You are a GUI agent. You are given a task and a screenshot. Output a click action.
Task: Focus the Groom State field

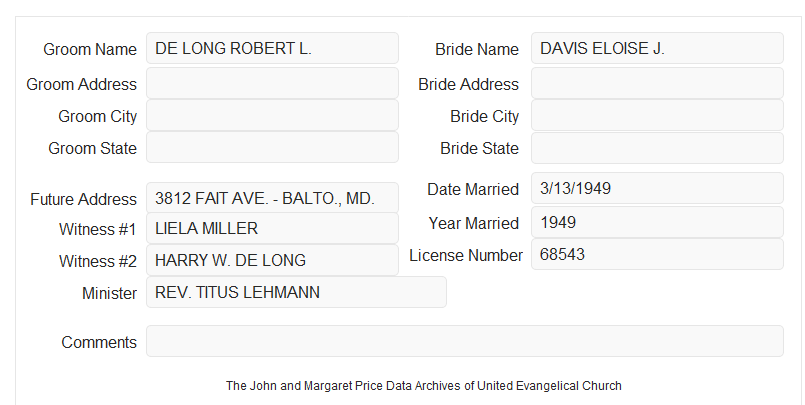(272, 147)
